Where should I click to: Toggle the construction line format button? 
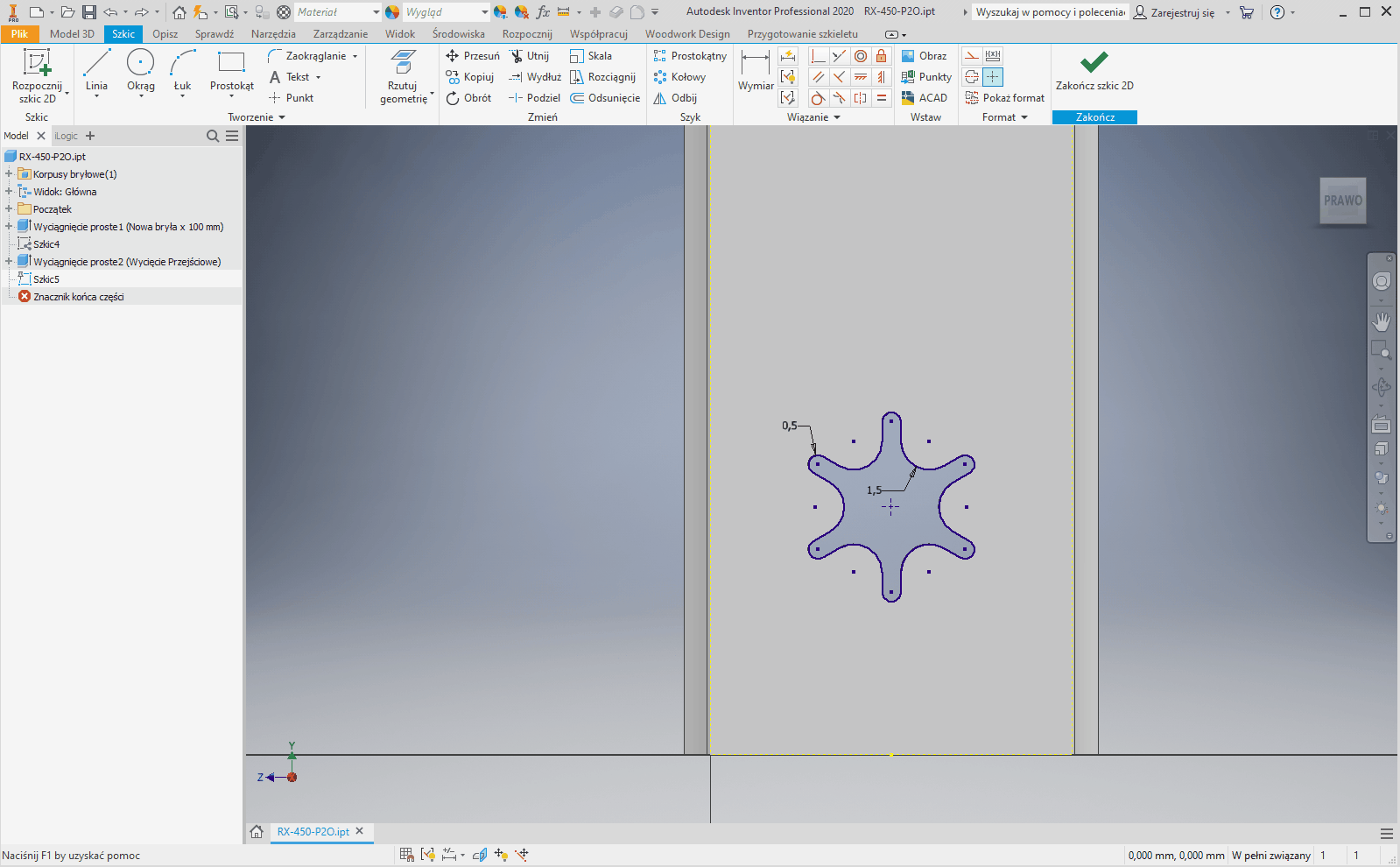971,56
